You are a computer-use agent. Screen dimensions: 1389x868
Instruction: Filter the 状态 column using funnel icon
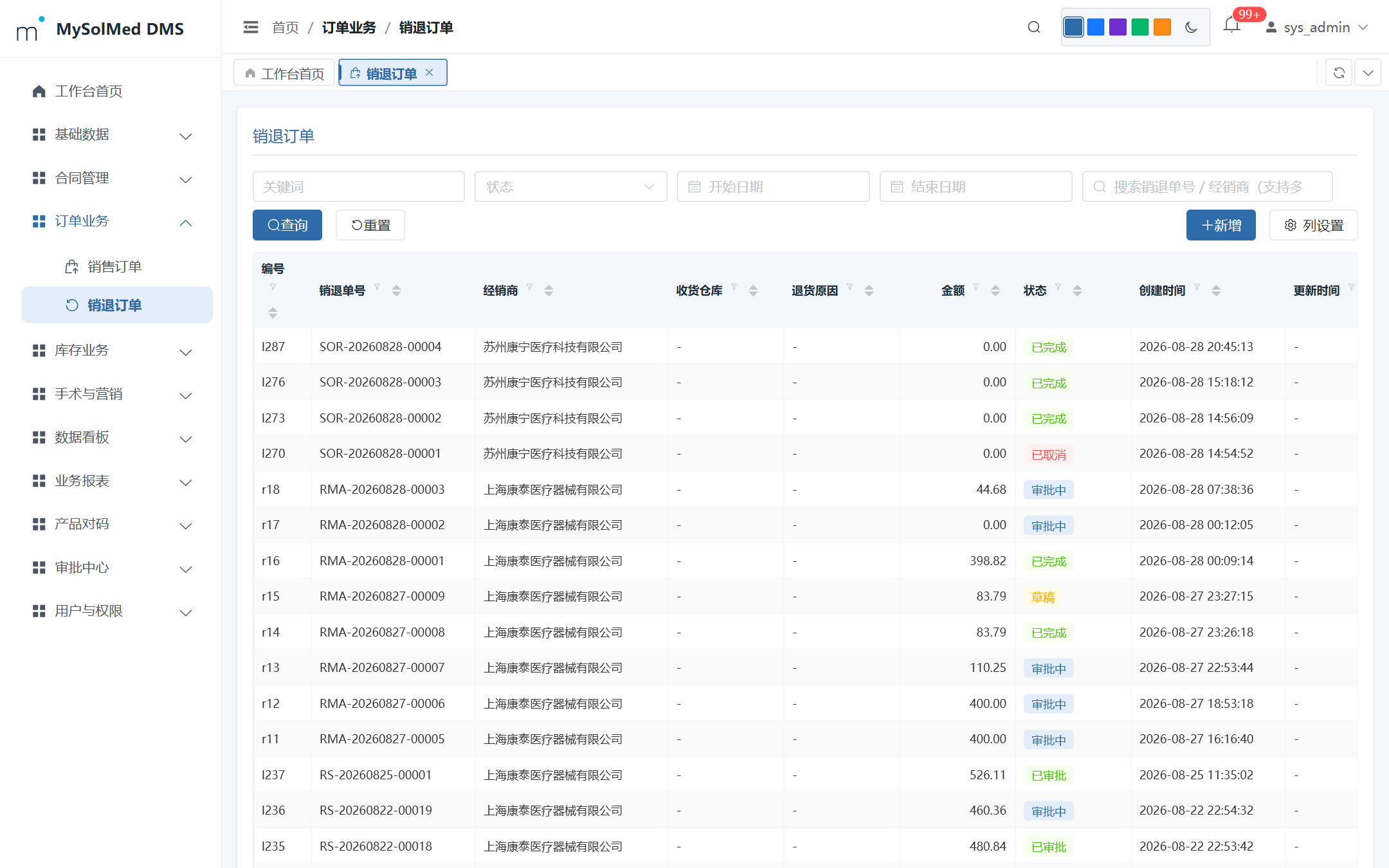[1058, 287]
